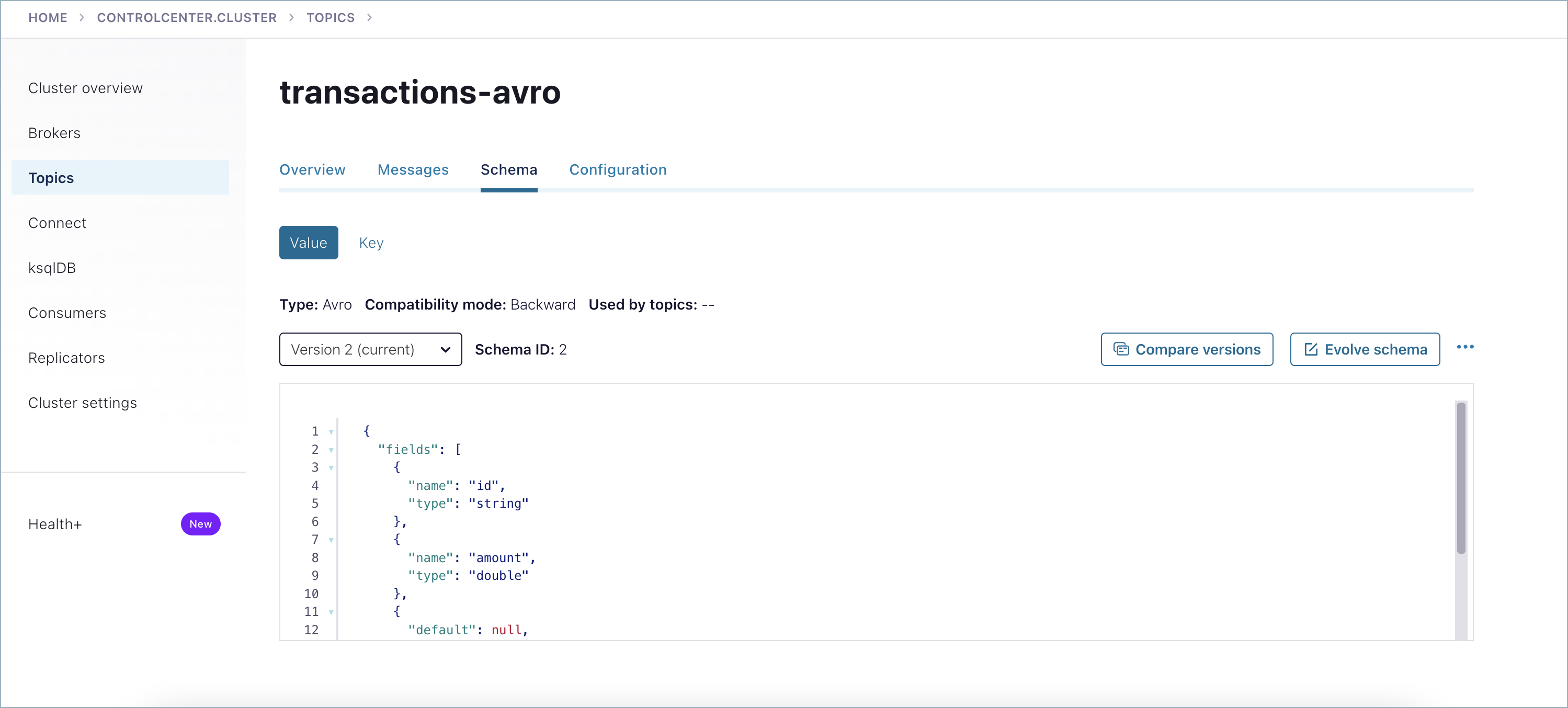Collapse the fields array on line 2
1568x708 pixels.
[x=331, y=450]
